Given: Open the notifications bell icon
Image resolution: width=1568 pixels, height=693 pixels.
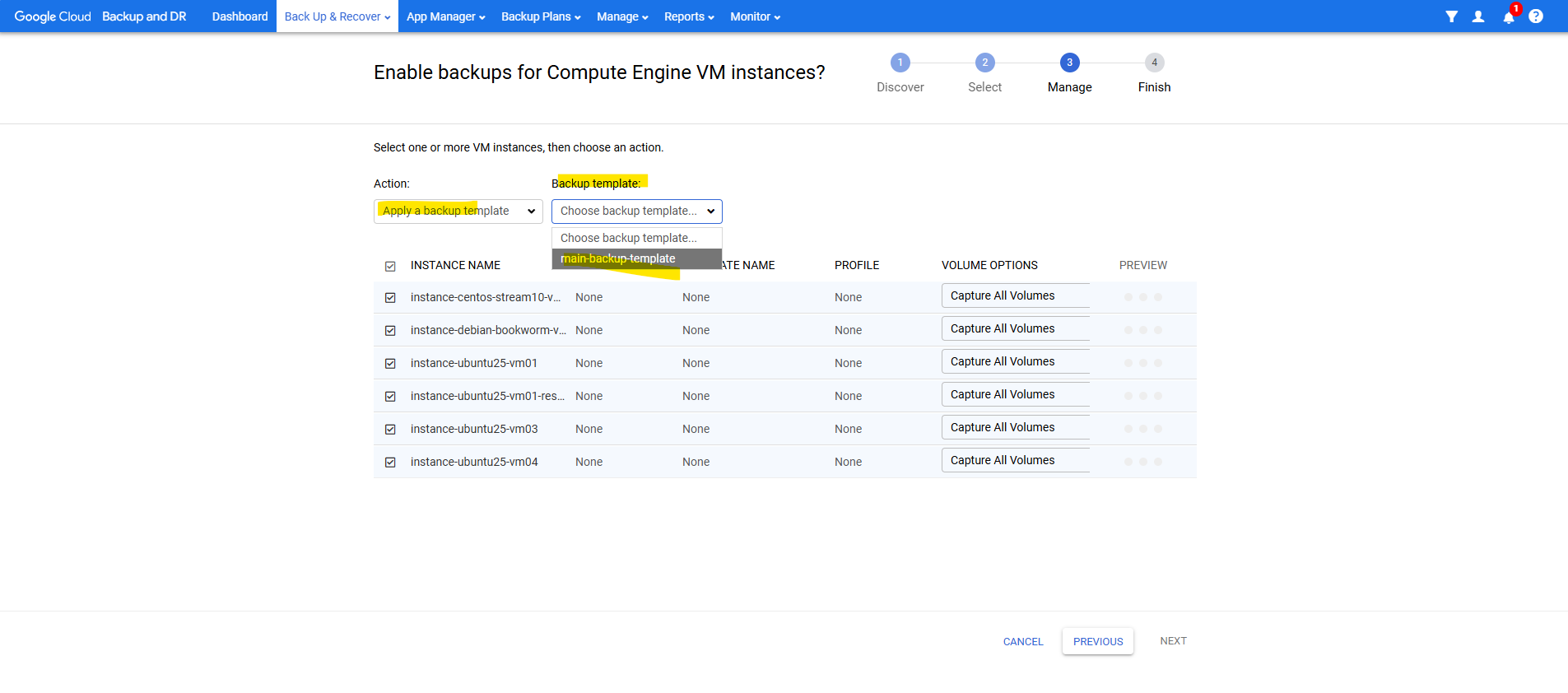Looking at the screenshot, I should pos(1508,17).
